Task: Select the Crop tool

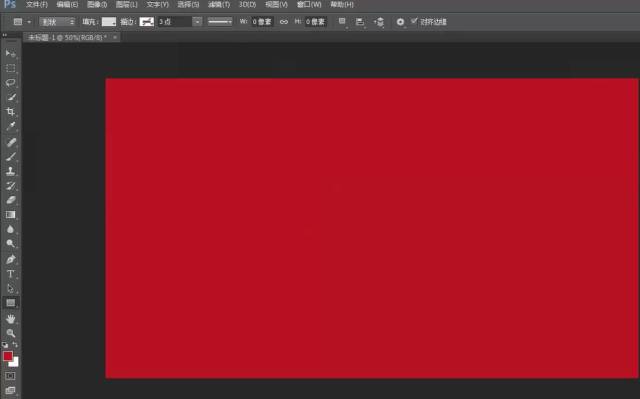Action: [x=11, y=111]
